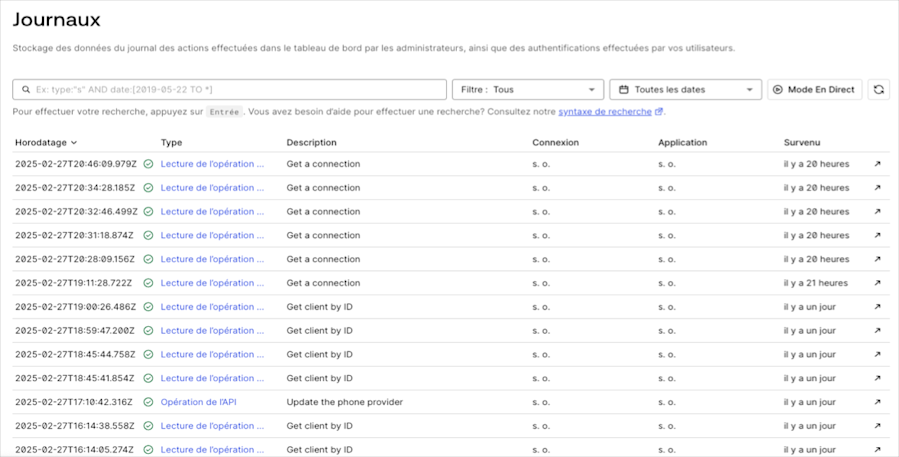
Task: Click il y a un jour for 18:45:44.758Z
Action: (x=810, y=354)
